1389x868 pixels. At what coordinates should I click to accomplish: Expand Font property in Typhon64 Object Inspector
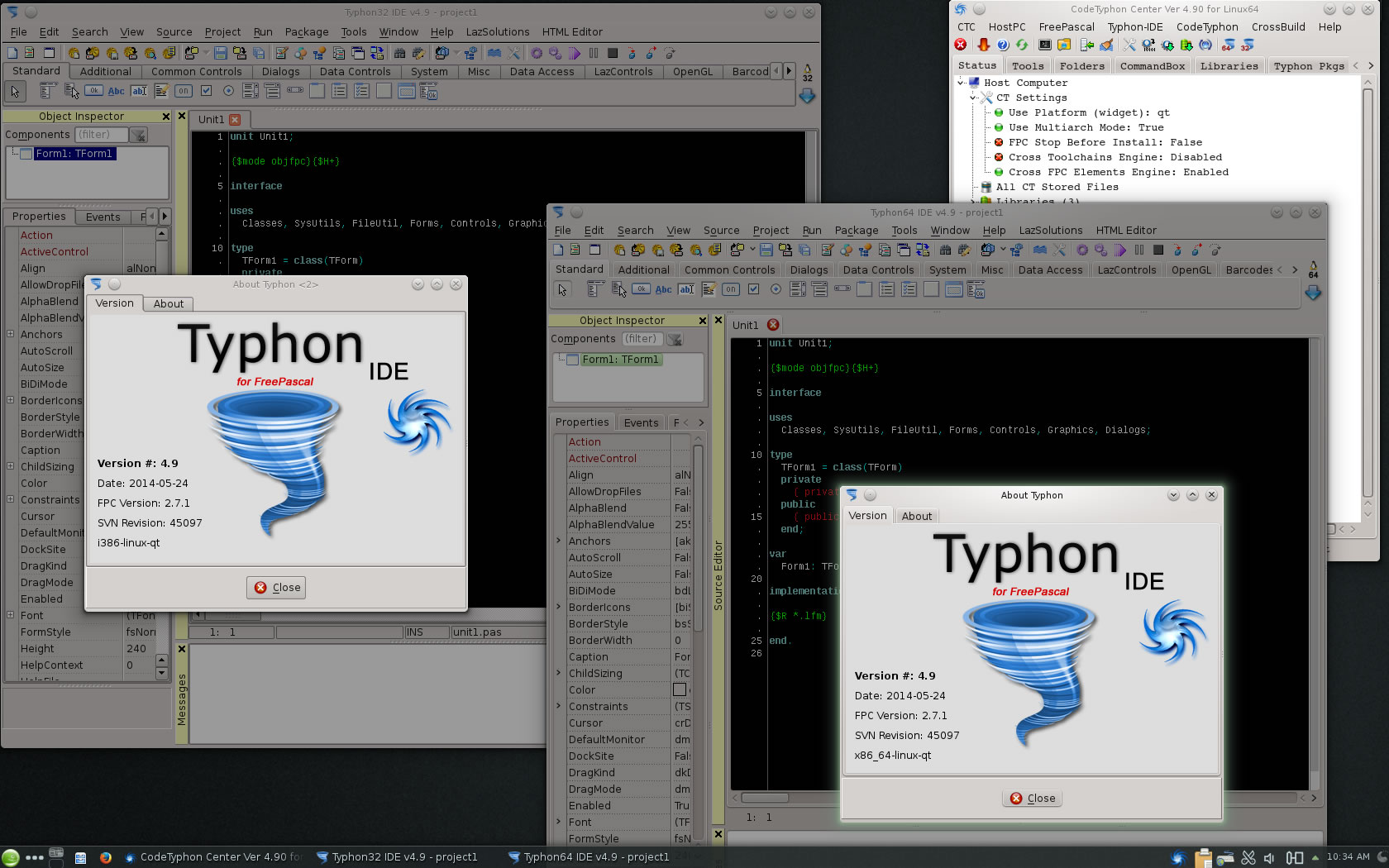tap(559, 822)
